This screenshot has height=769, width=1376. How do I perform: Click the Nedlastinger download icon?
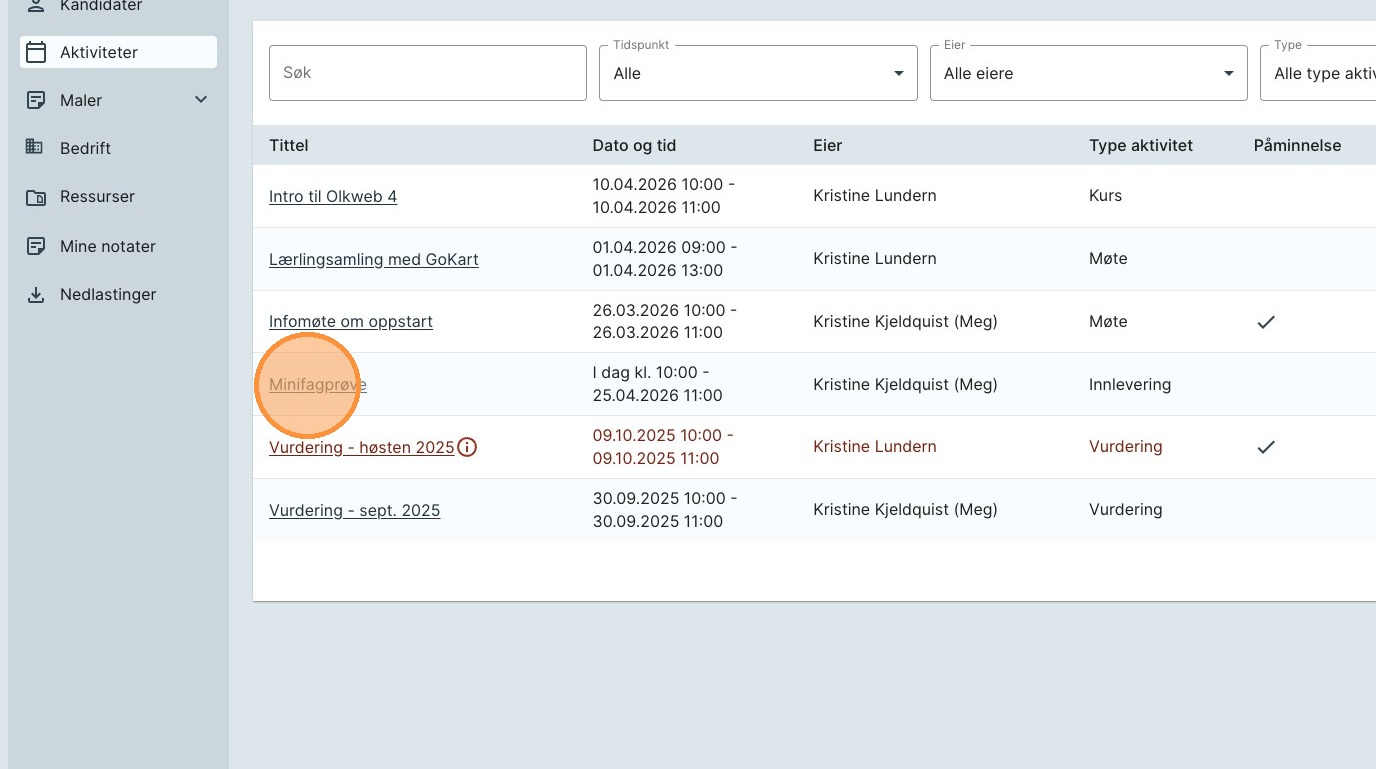[36, 295]
